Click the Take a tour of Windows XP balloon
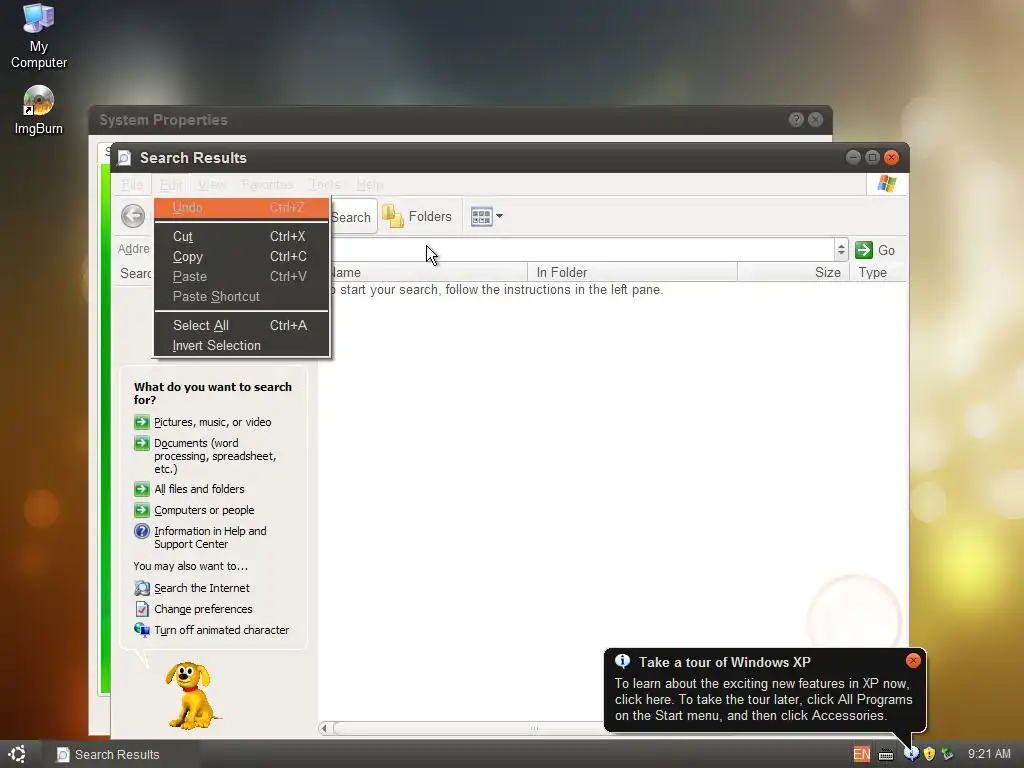Screen dimensions: 1024x768 [765, 690]
